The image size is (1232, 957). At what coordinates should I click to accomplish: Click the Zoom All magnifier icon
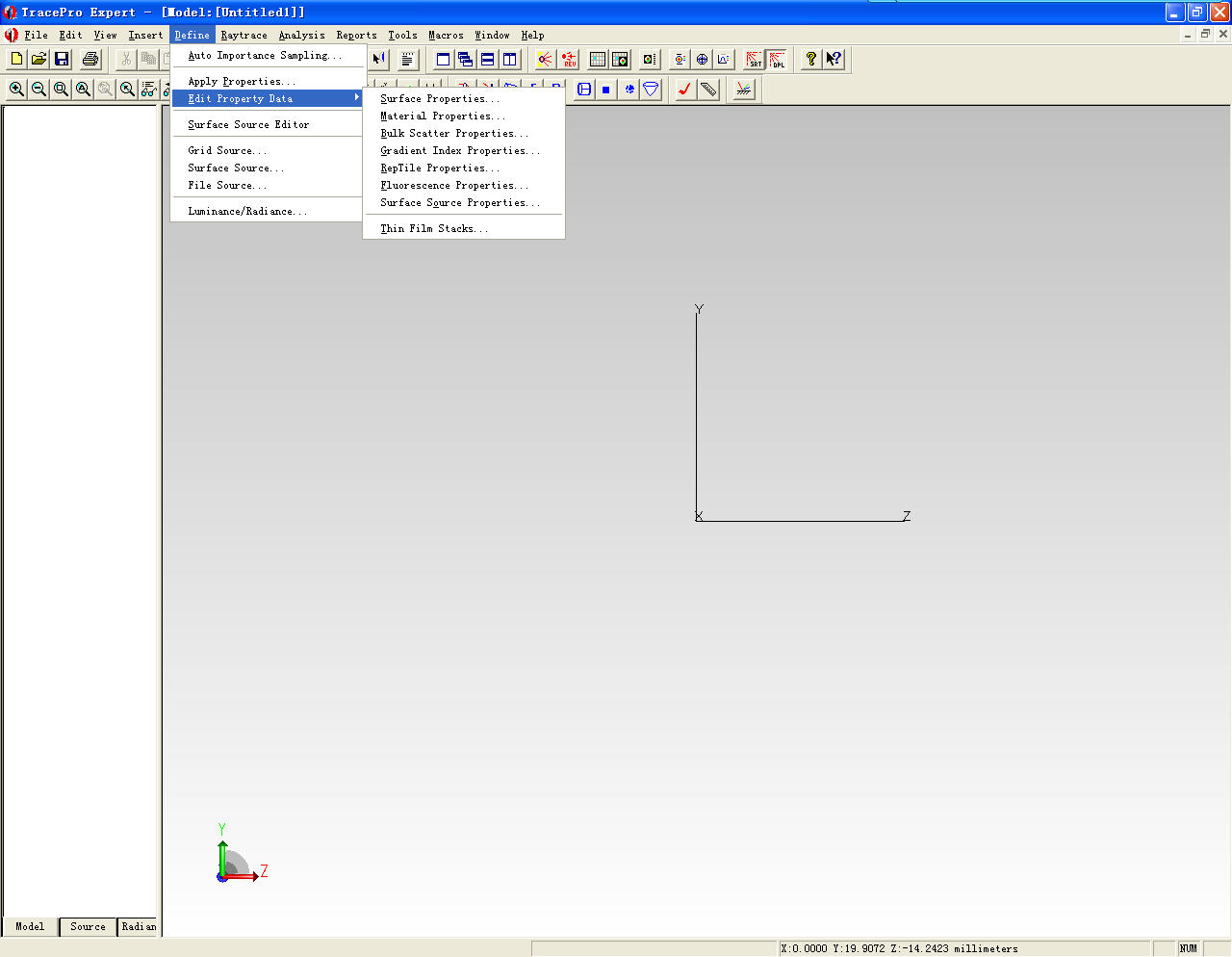coord(83,89)
